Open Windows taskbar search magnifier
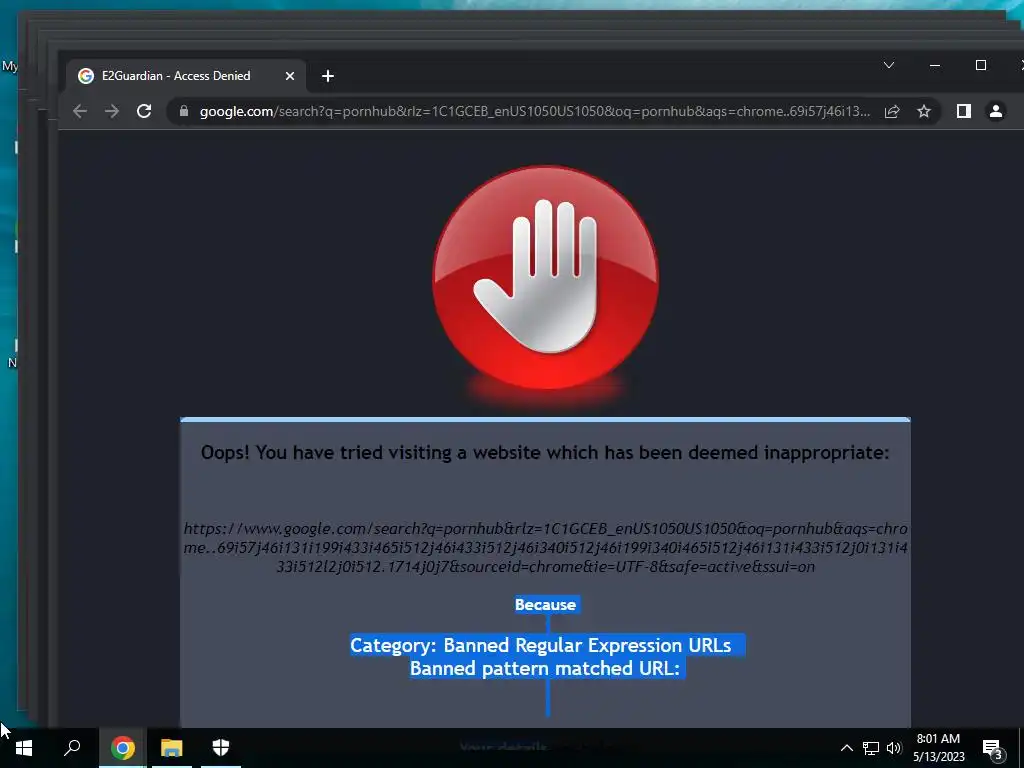The image size is (1024, 768). [x=72, y=748]
